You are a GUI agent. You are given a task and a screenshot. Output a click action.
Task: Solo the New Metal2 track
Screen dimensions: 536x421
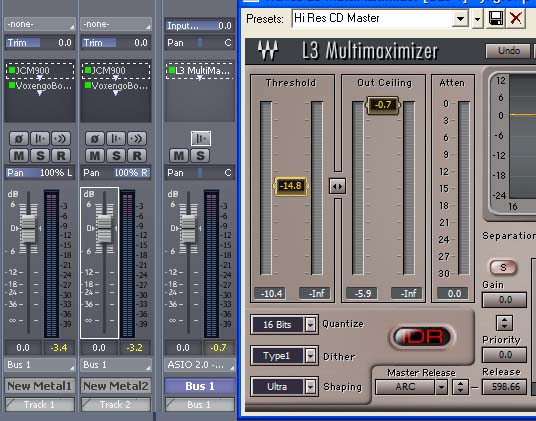pyautogui.click(x=116, y=155)
